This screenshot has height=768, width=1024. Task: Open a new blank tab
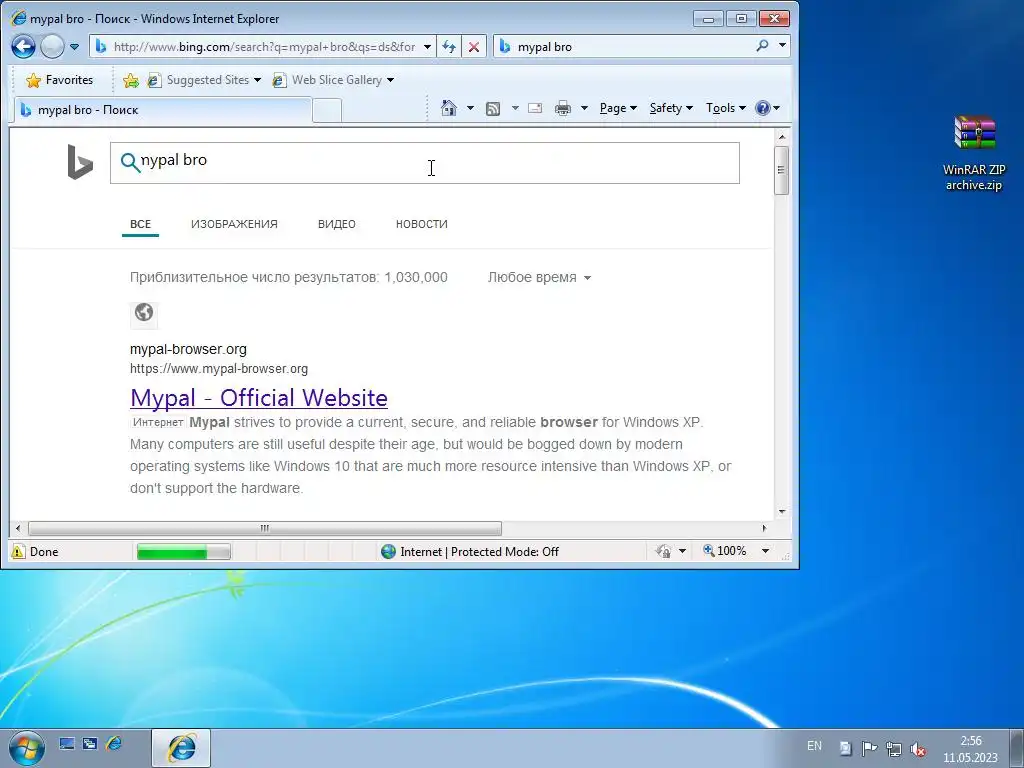click(327, 110)
